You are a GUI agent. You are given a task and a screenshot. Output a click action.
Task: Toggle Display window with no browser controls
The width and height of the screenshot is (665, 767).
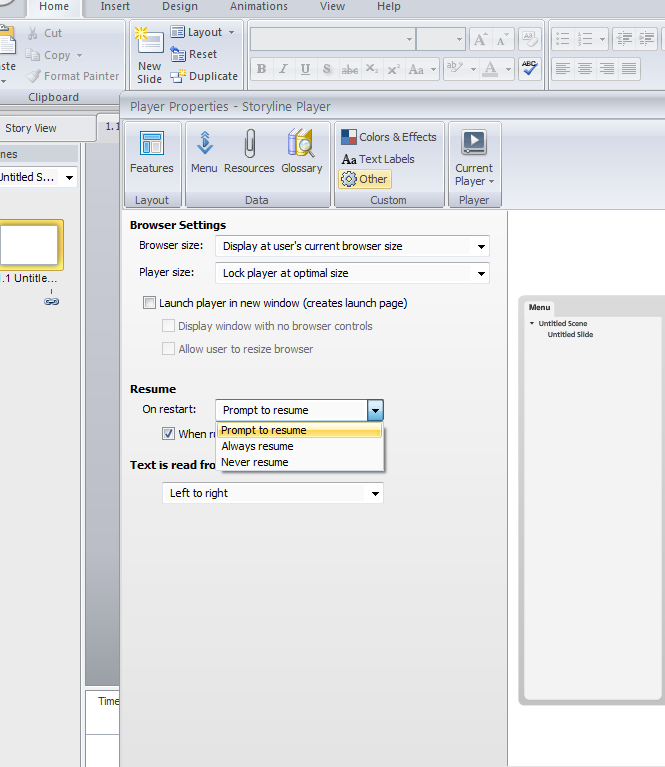(x=168, y=326)
